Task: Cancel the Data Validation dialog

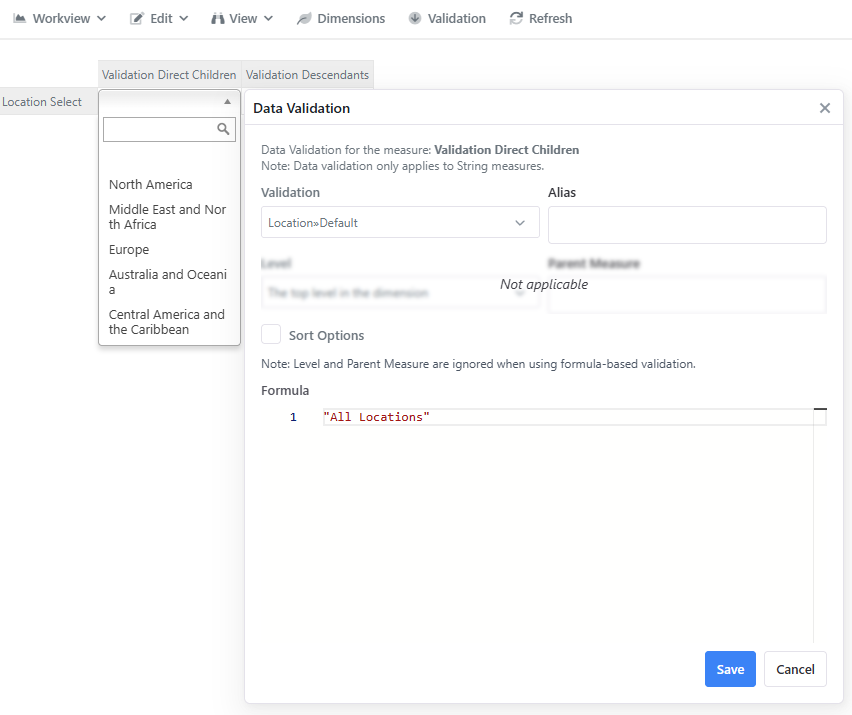Action: [x=795, y=669]
